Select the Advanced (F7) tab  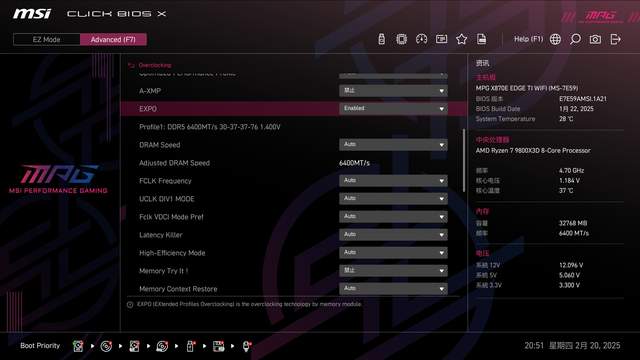[113, 40]
